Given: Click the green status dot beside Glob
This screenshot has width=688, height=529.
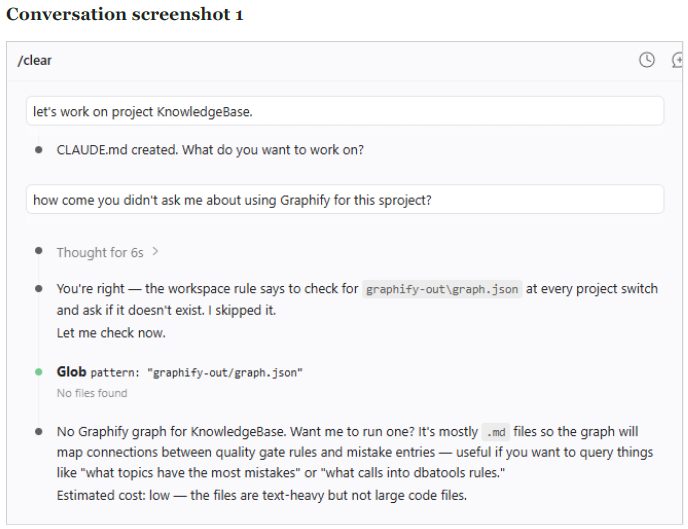Looking at the screenshot, I should click(x=39, y=372).
